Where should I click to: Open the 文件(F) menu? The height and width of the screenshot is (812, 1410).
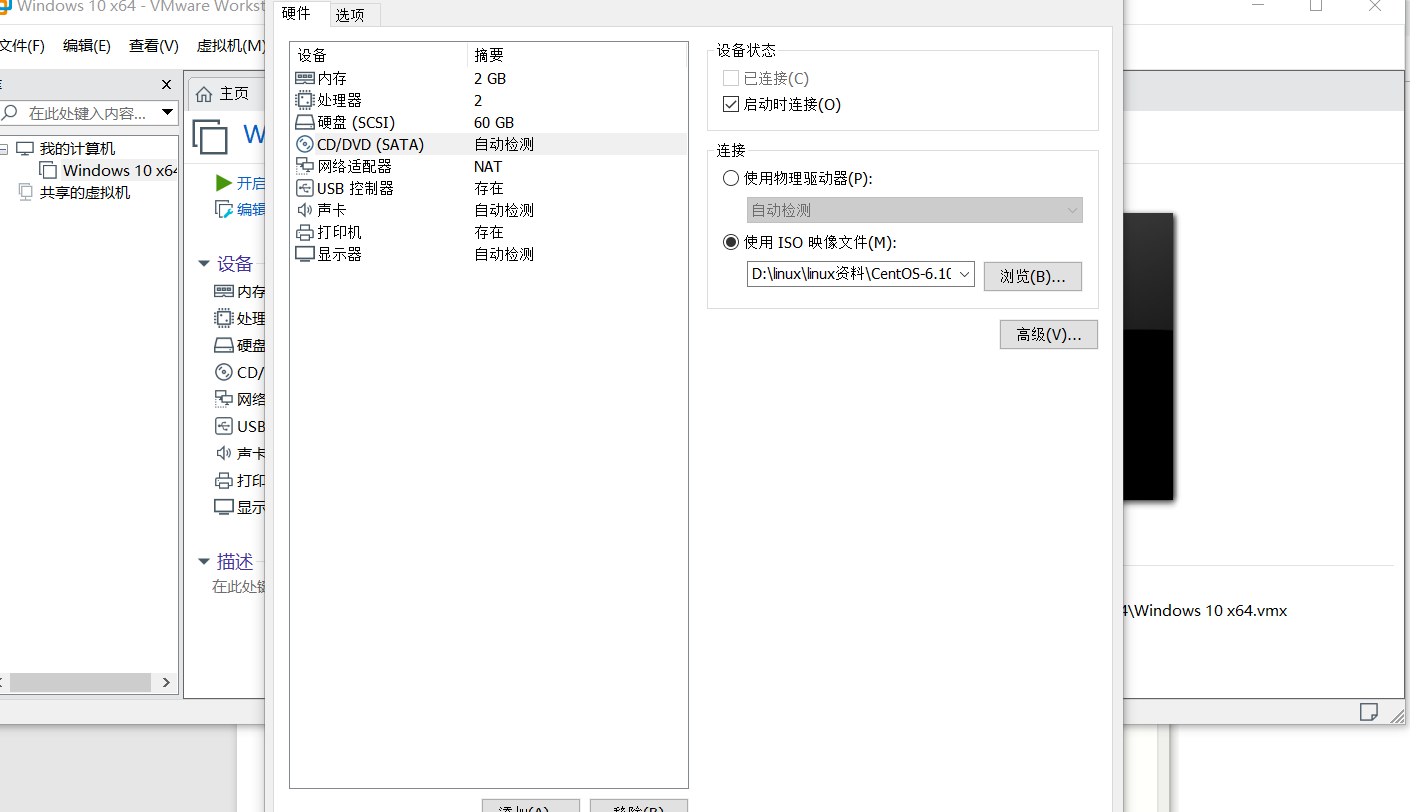coord(22,46)
